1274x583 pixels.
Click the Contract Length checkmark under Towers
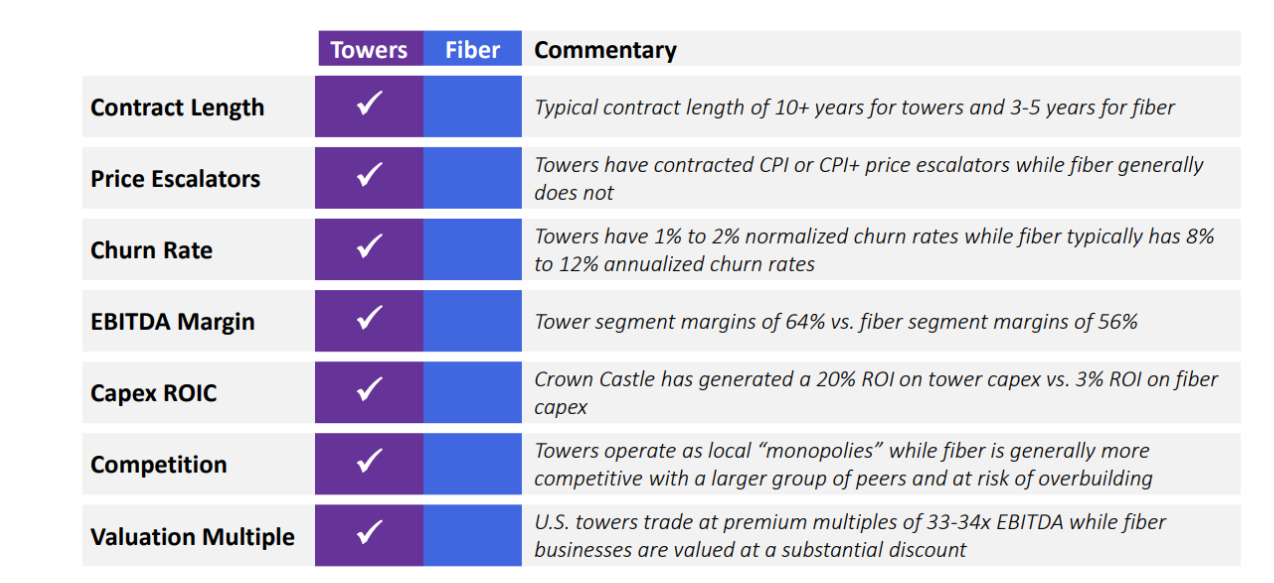point(370,104)
